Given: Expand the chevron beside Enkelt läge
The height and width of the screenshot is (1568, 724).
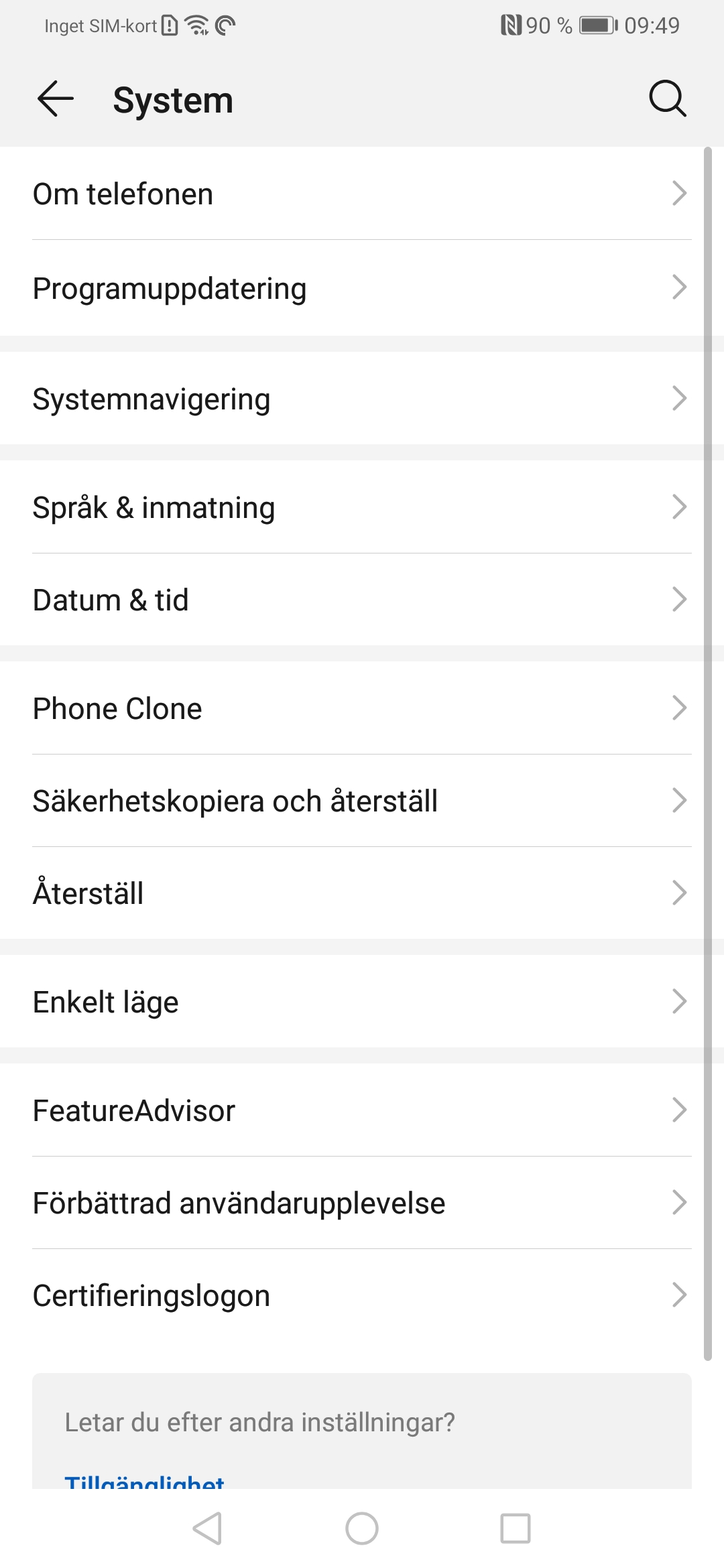Looking at the screenshot, I should click(x=679, y=1002).
